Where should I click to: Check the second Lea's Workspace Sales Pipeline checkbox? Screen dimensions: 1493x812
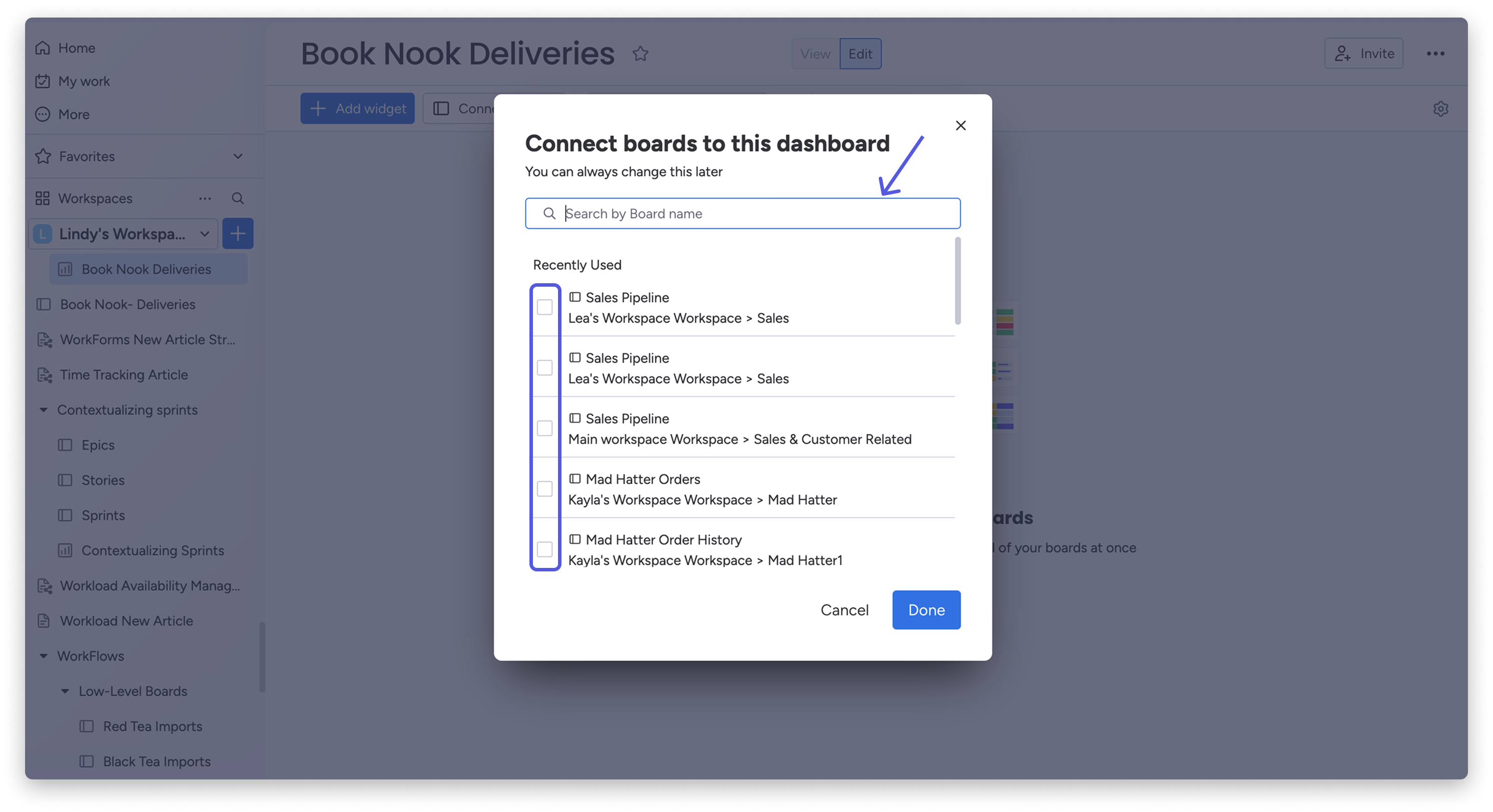coord(544,367)
